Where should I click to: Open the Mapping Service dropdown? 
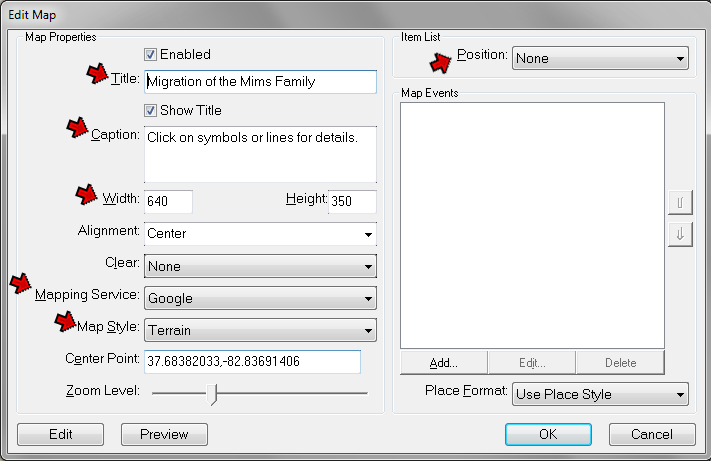260,298
